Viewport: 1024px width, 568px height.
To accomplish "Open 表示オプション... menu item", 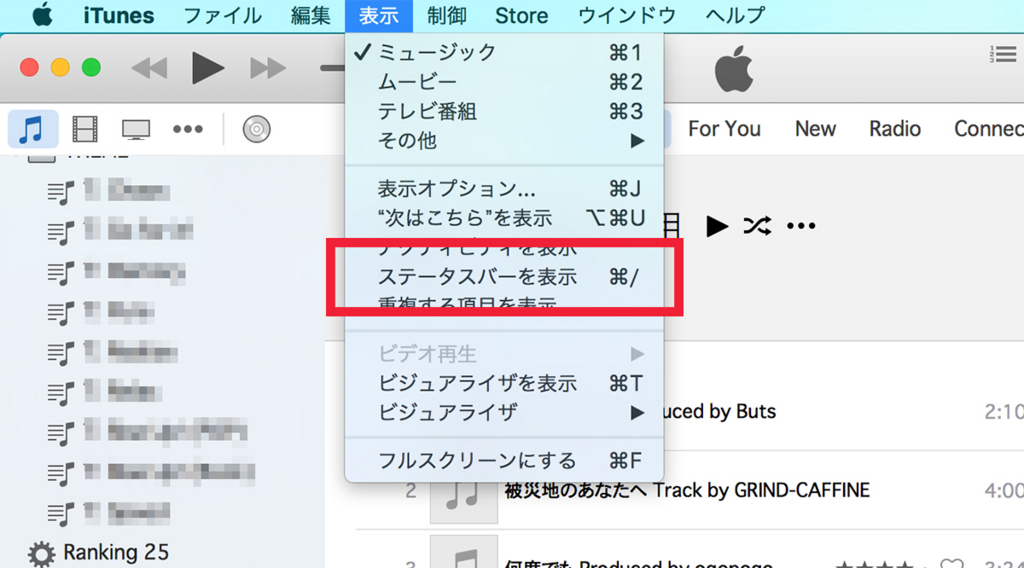I will [504, 189].
